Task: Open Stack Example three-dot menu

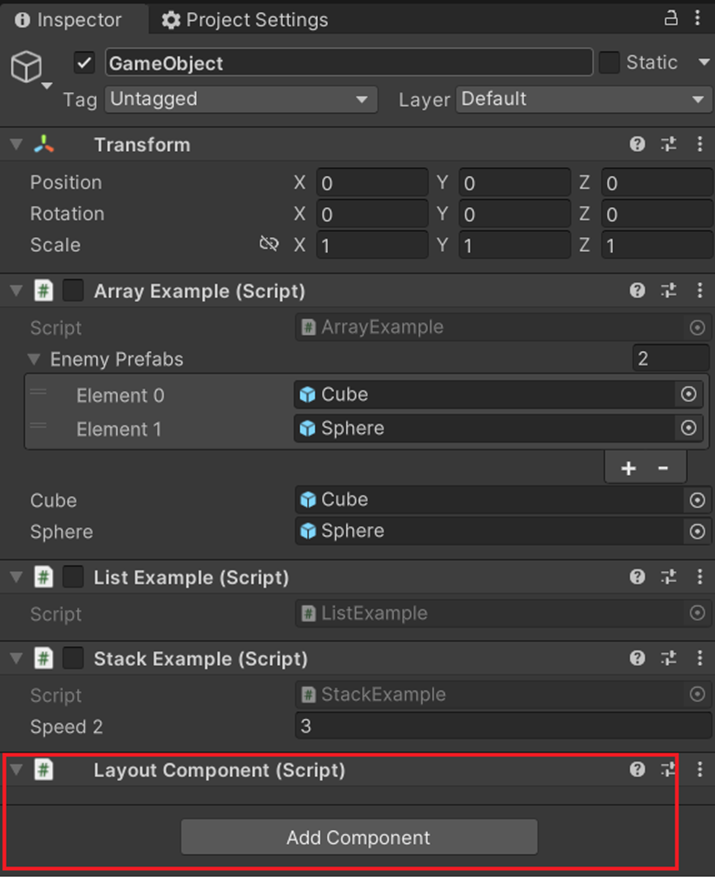Action: pos(700,658)
